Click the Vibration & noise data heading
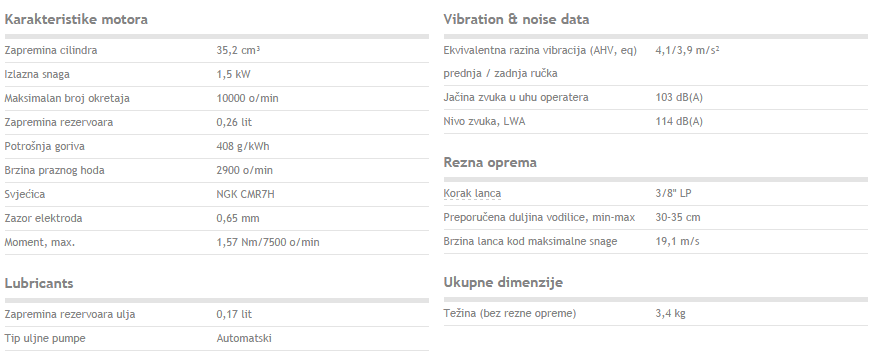The image size is (881, 360). pyautogui.click(x=516, y=20)
